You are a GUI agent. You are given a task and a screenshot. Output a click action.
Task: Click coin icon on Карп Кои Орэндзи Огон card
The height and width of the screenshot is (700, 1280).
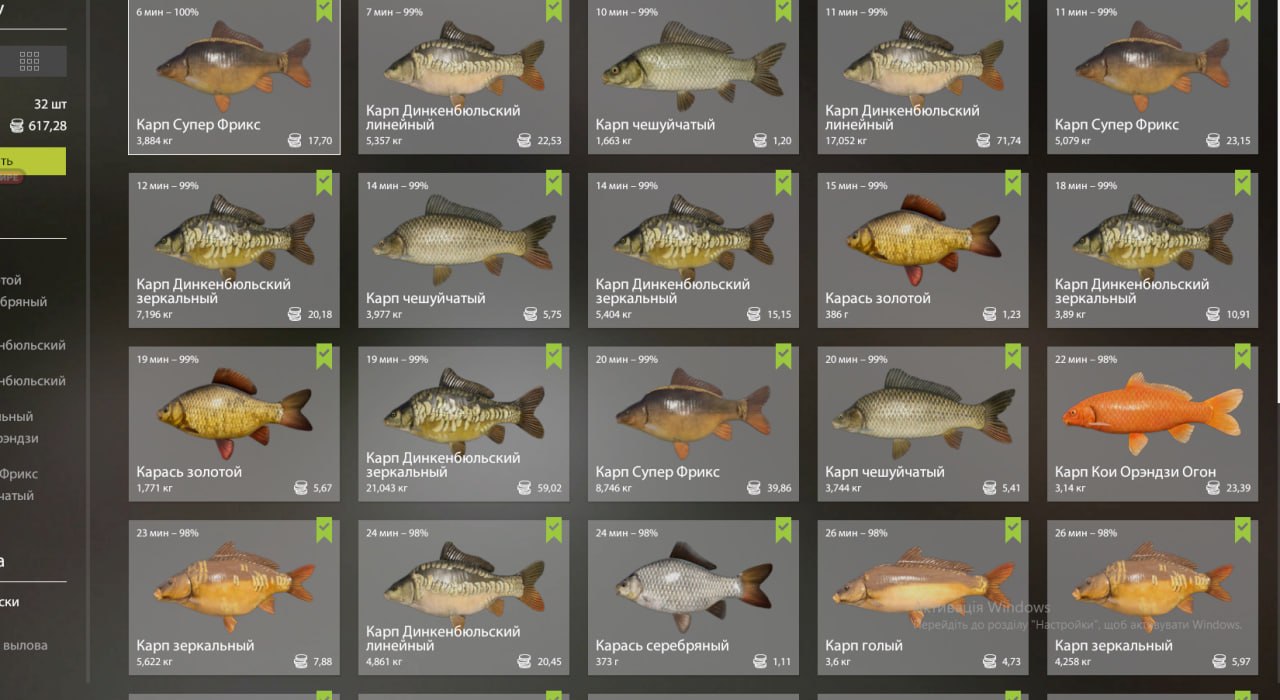[x=1213, y=488]
